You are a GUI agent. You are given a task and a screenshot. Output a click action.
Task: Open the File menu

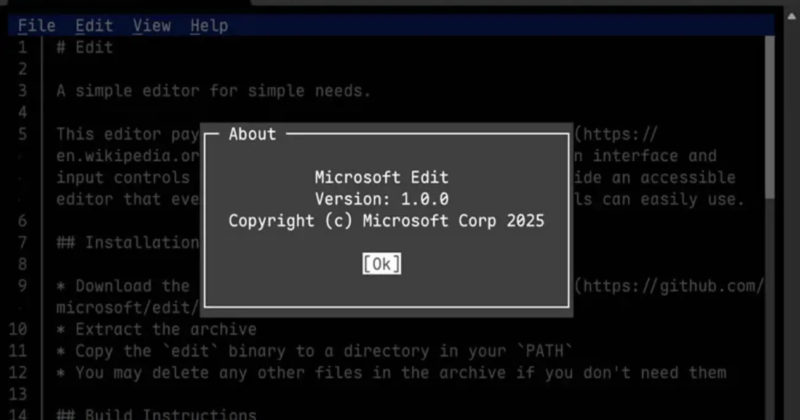[36, 25]
